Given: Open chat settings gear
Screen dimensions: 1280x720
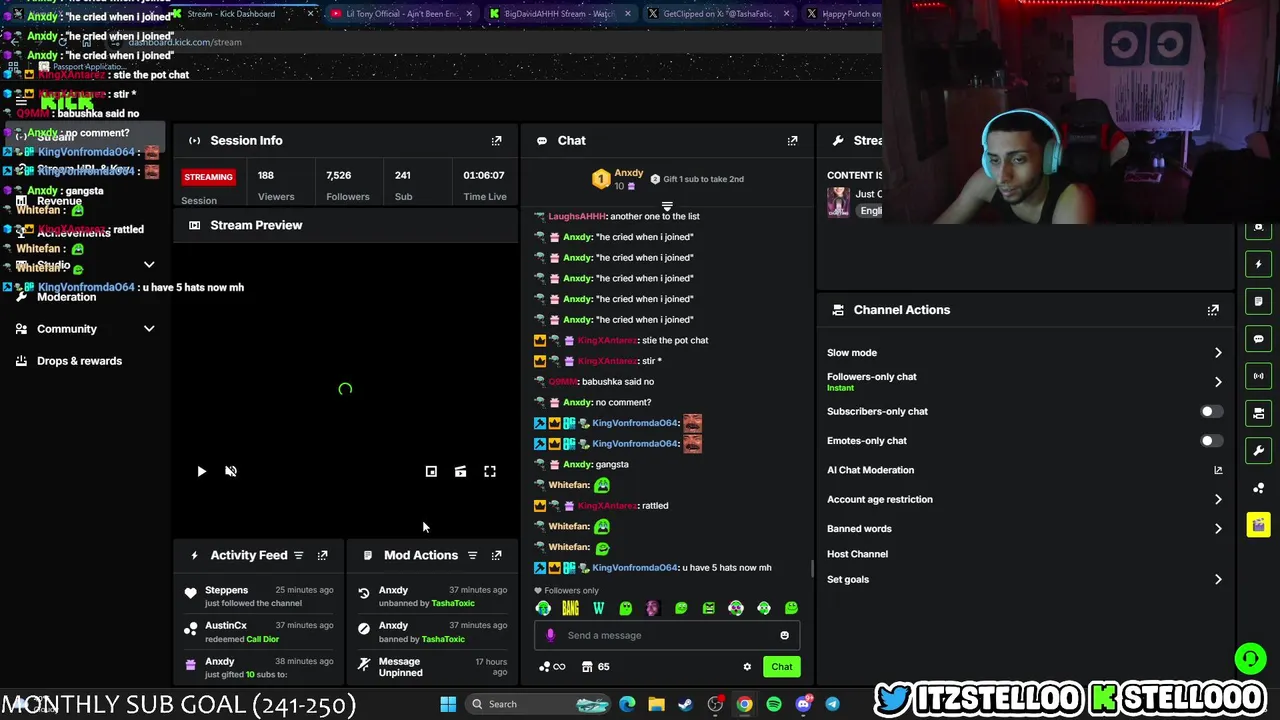Looking at the screenshot, I should click(747, 667).
